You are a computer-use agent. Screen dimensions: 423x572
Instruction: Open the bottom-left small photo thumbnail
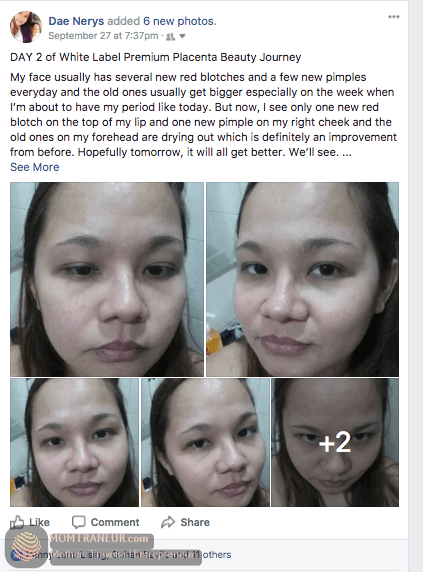coord(74,442)
